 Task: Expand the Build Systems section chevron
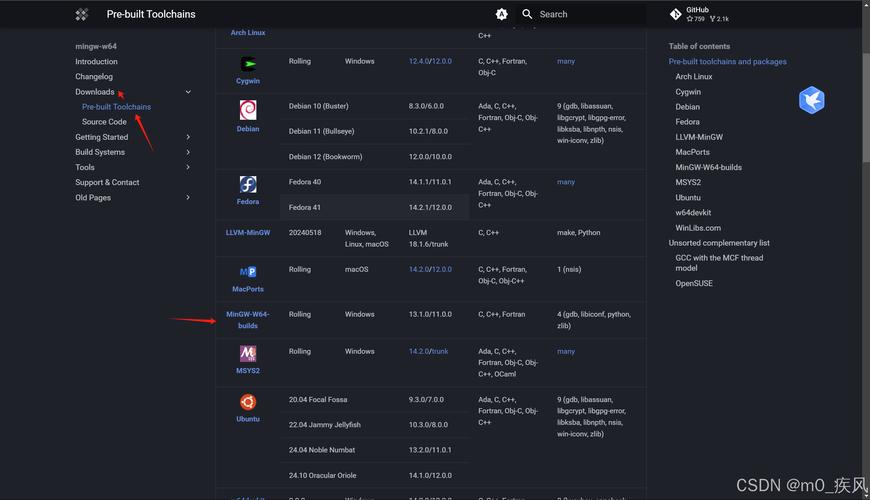188,152
